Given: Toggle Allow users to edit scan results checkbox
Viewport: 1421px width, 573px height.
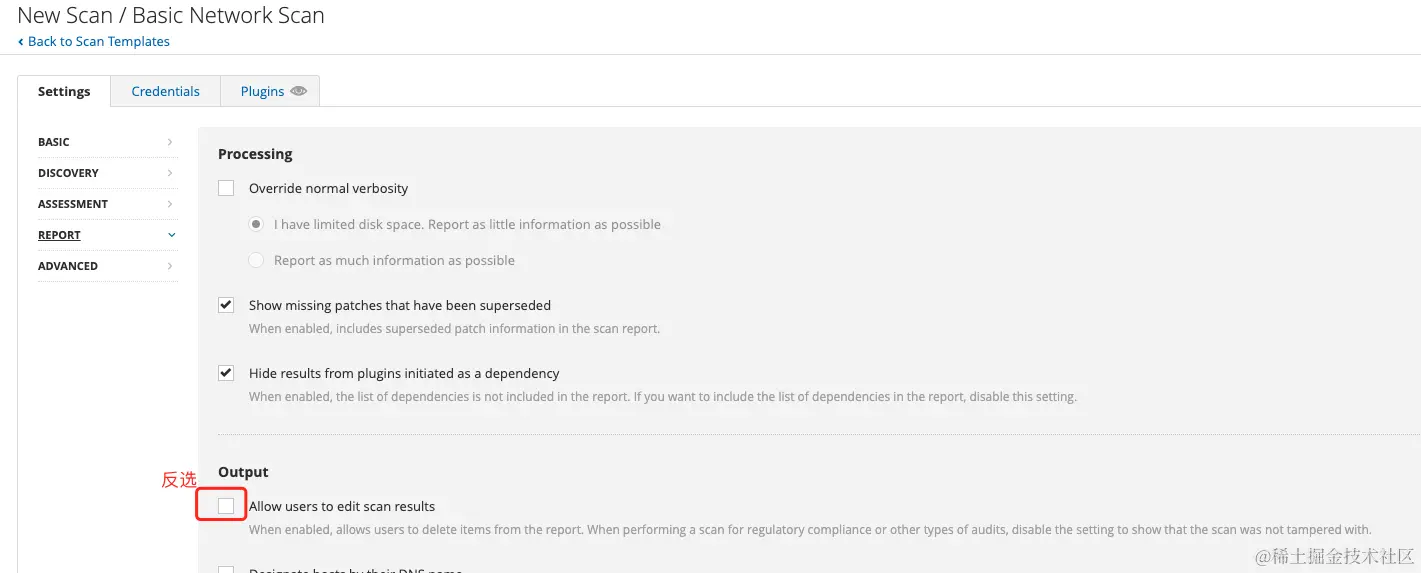Looking at the screenshot, I should pos(226,506).
